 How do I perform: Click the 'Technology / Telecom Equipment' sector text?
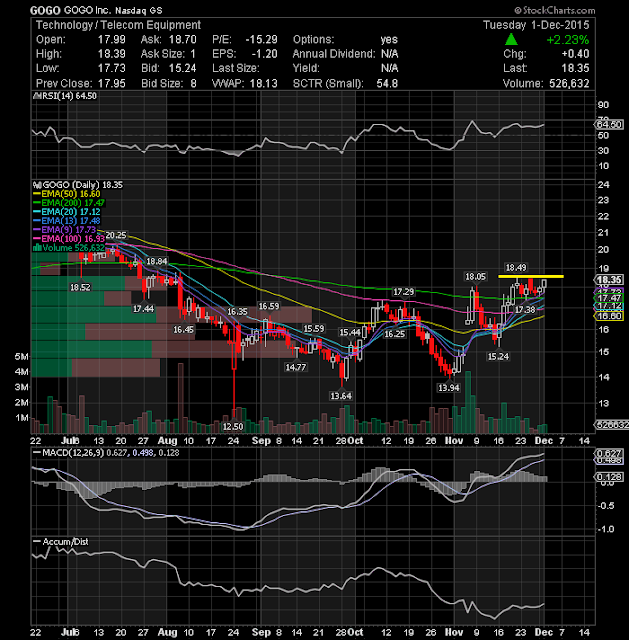[x=118, y=25]
